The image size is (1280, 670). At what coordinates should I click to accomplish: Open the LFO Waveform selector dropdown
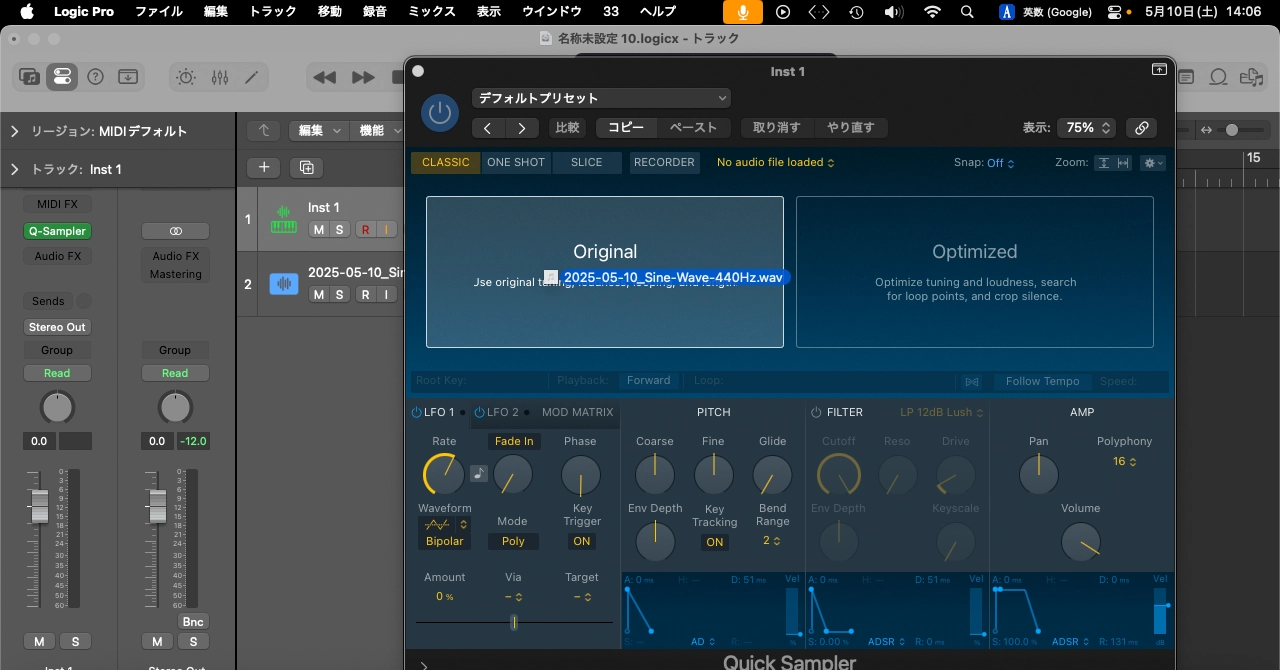[x=445, y=524]
